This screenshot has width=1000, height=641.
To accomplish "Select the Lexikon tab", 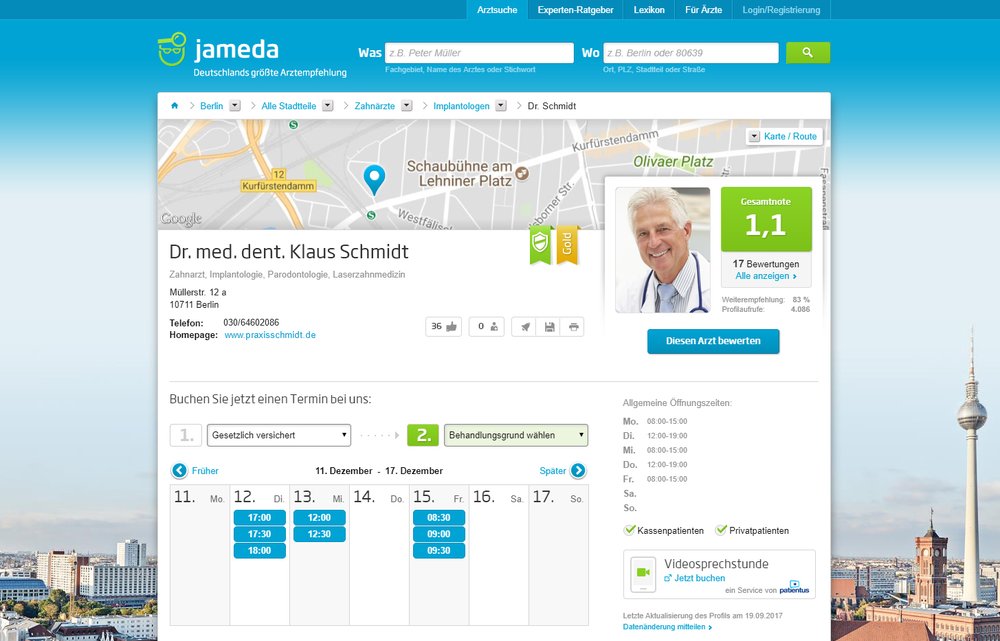I will (x=648, y=10).
